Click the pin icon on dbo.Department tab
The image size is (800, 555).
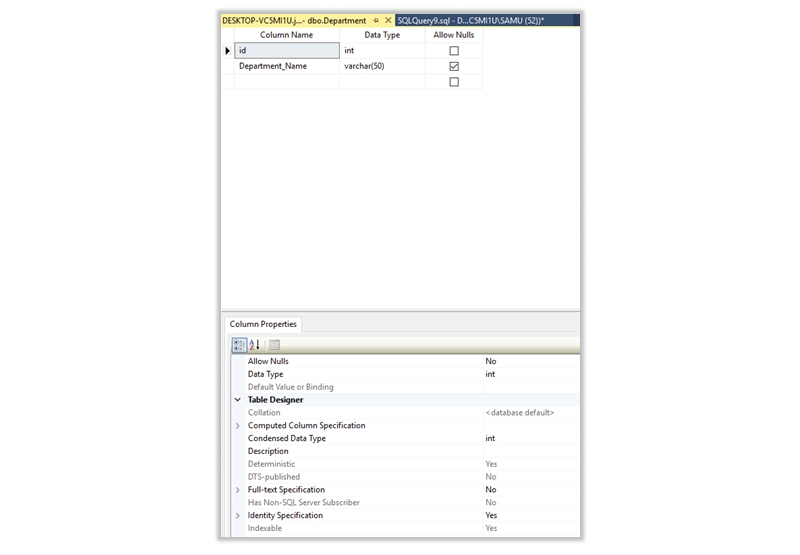376,20
